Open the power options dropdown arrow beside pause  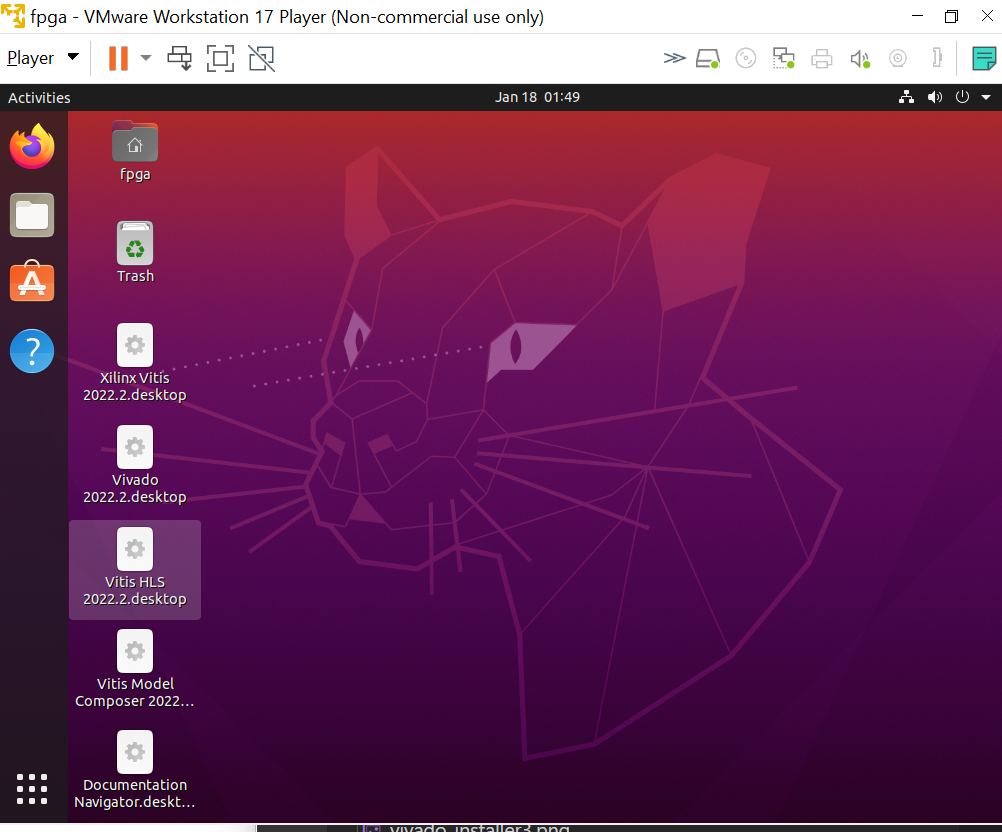146,58
